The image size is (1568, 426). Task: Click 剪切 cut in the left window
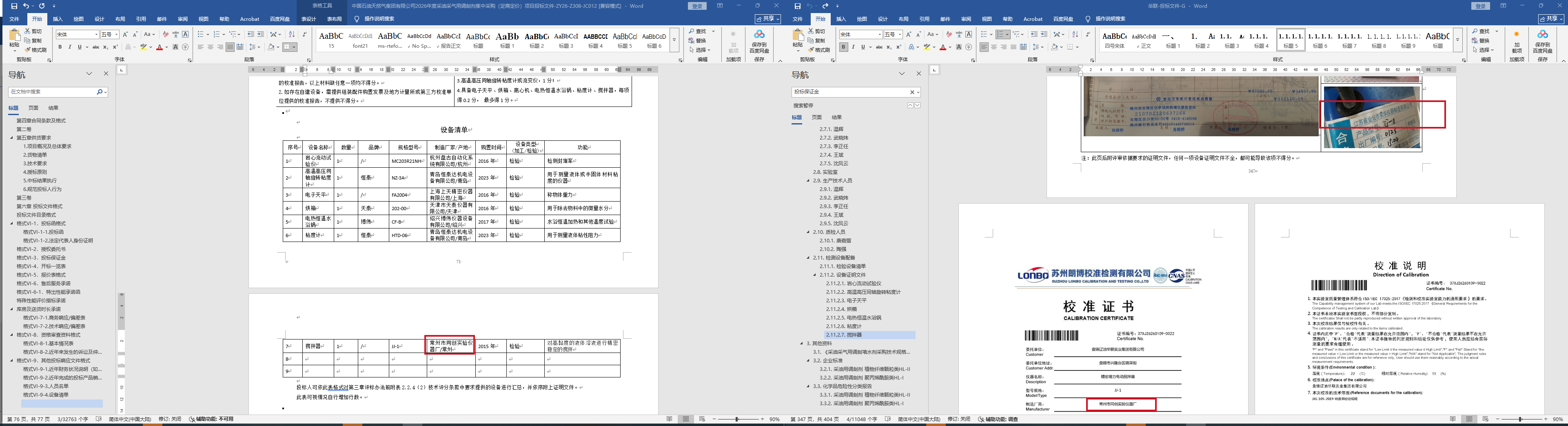(x=33, y=32)
